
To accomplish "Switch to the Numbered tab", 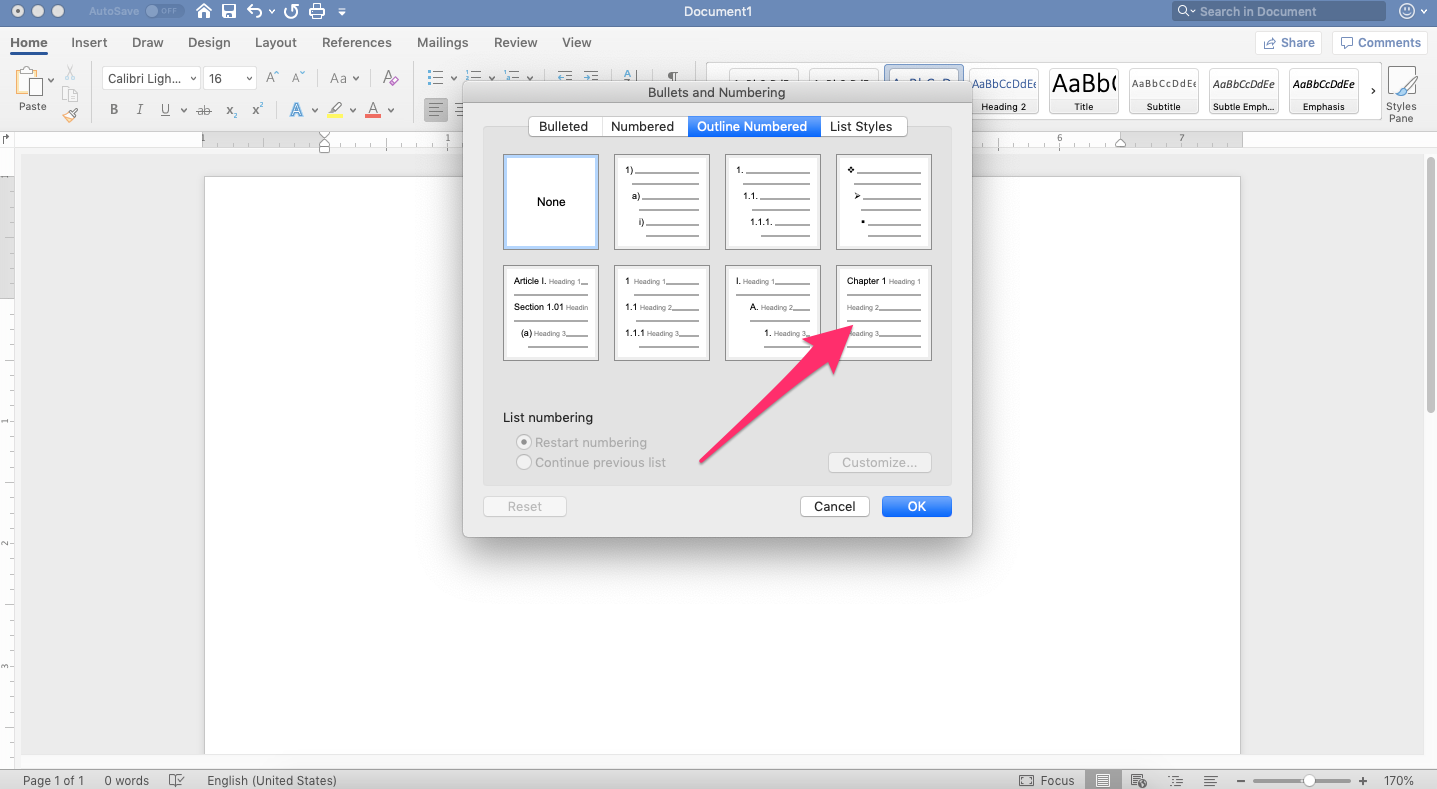I will [x=643, y=126].
